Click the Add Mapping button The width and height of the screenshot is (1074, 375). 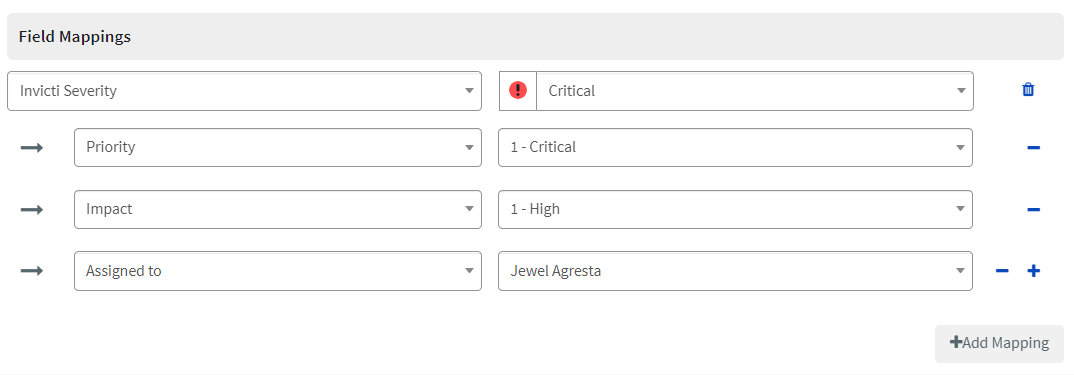coord(999,343)
